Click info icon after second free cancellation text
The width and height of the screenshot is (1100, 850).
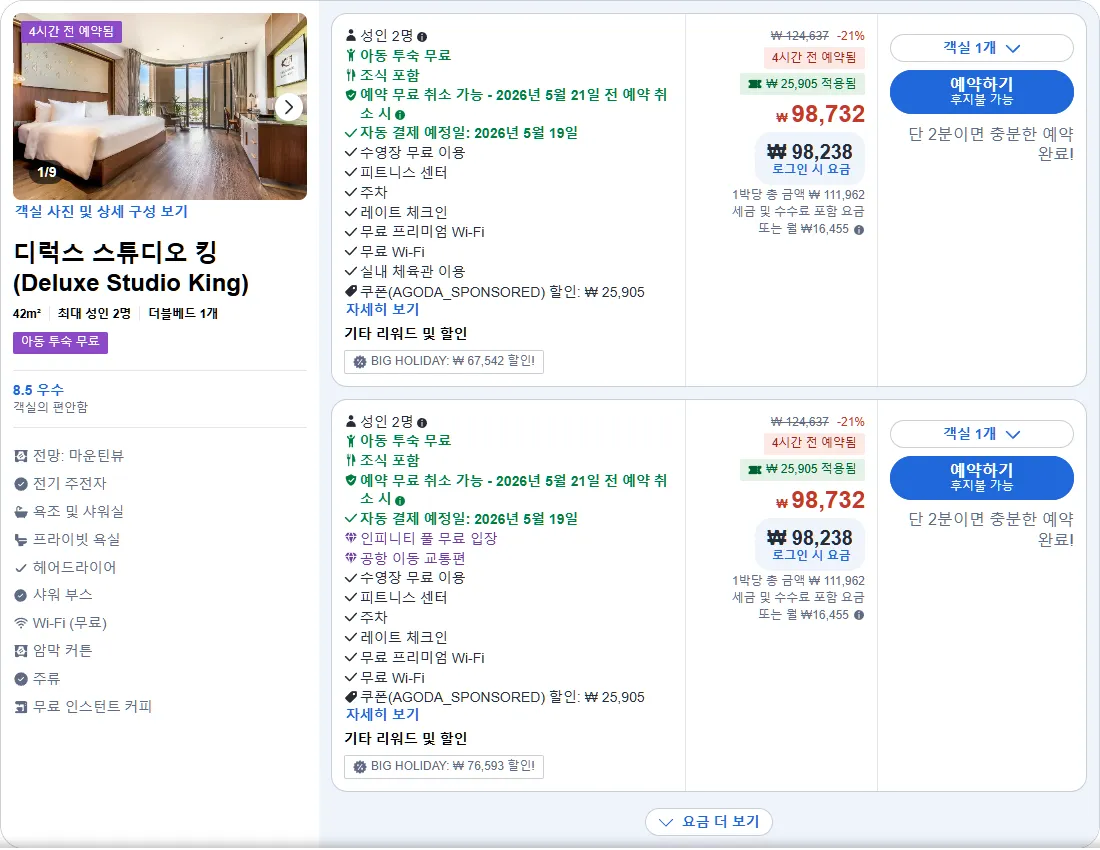(x=400, y=501)
